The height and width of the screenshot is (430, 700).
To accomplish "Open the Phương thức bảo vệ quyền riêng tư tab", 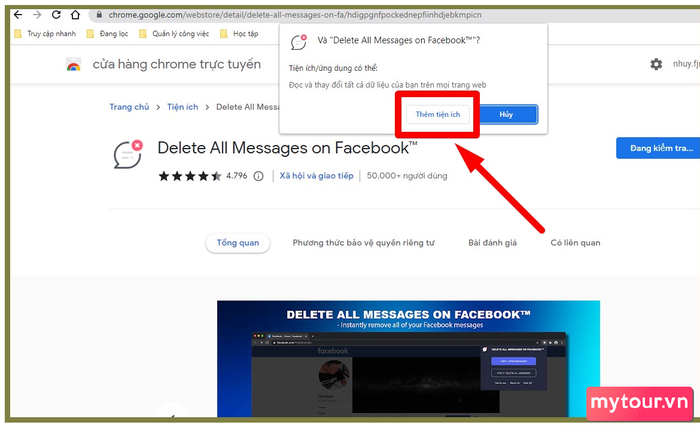I will click(x=363, y=243).
